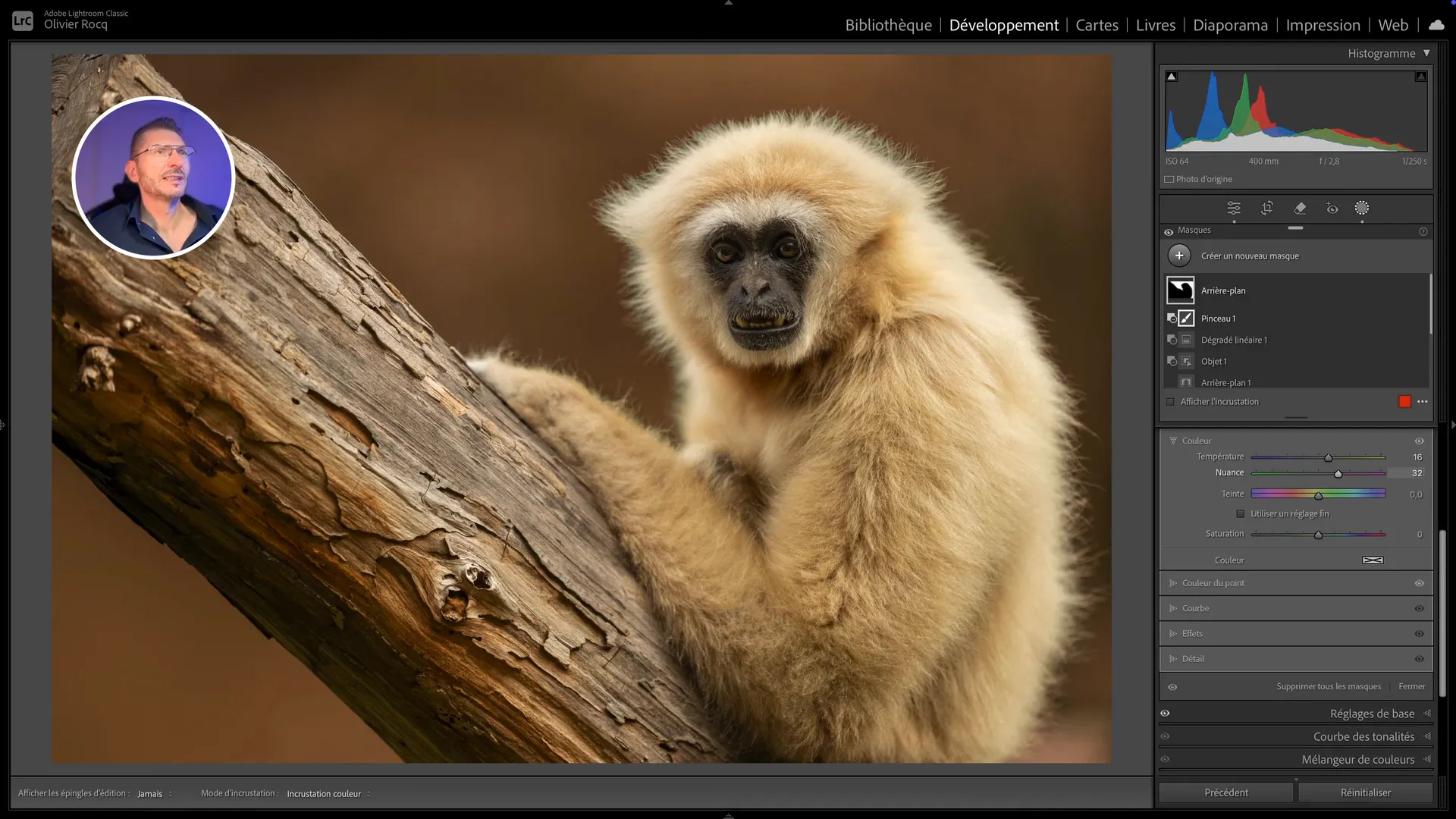Screen dimensions: 1456x819
Task: Click Supprimer tous les masques
Action: coord(1328,687)
